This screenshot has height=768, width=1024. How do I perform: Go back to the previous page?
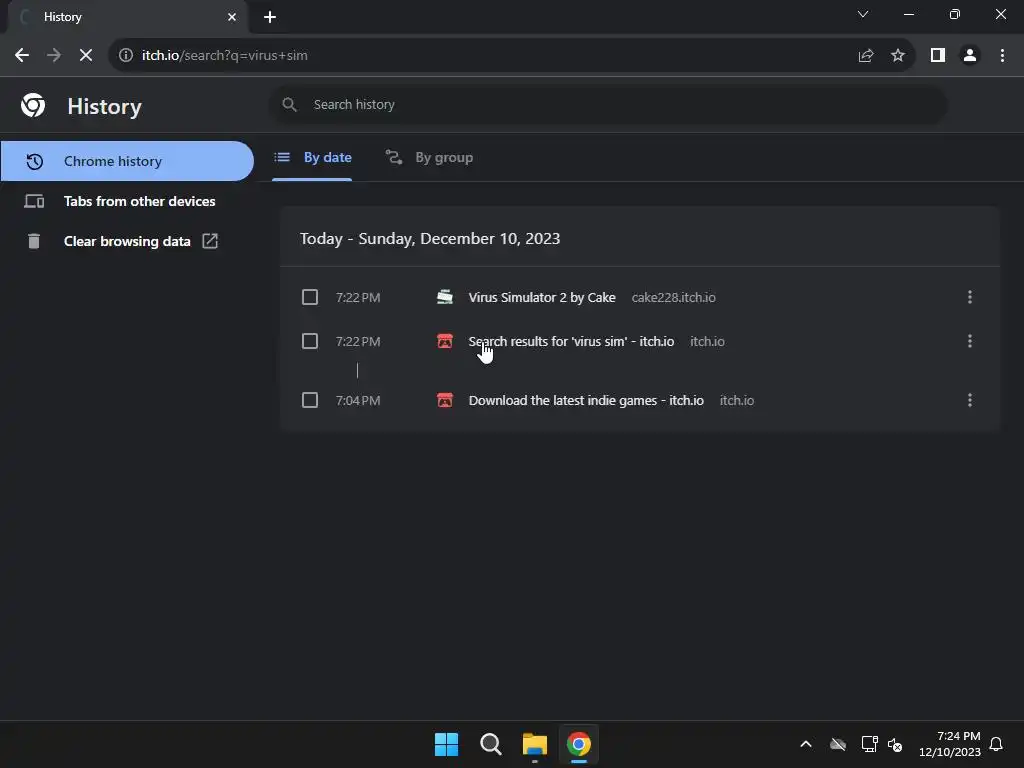pos(22,56)
